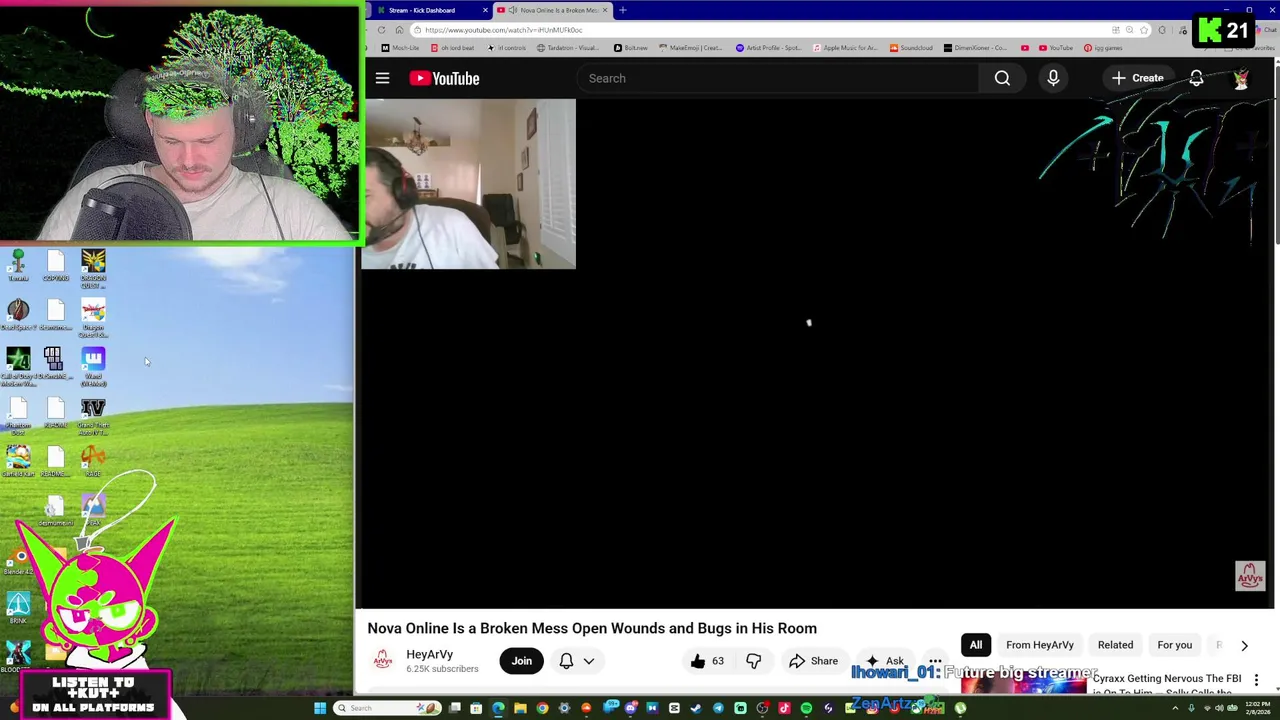Open the MakeEmoji bookmark
This screenshot has height=720, width=1280.
690,48
